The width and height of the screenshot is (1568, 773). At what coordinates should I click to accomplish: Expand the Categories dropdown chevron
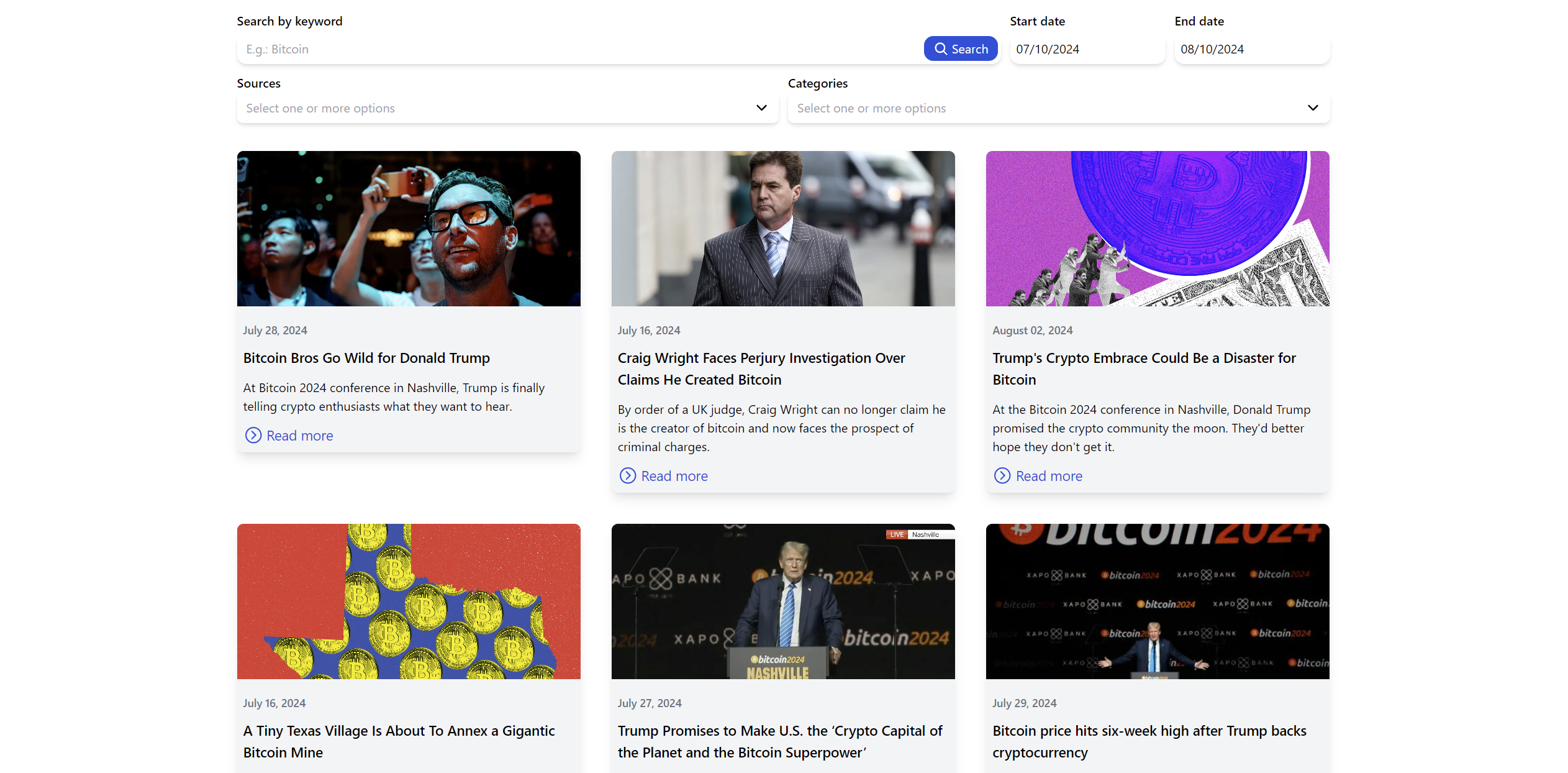1312,107
